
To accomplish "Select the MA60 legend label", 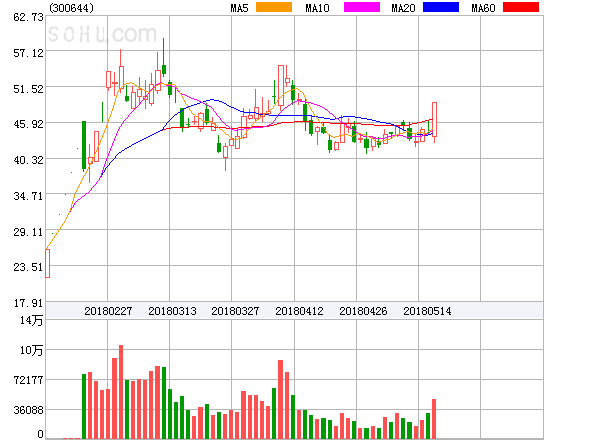I will [483, 8].
